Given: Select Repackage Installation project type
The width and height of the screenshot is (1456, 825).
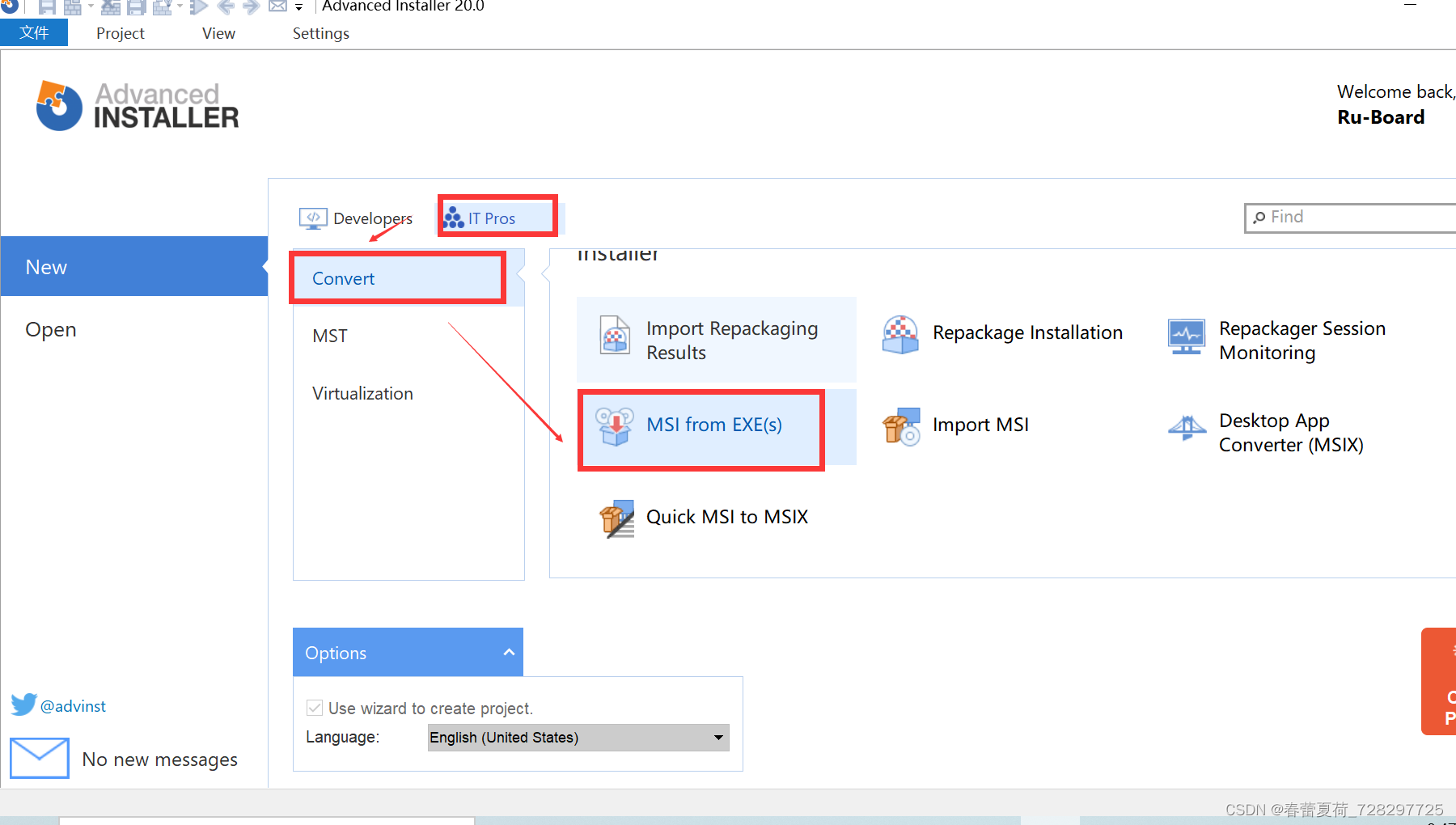Looking at the screenshot, I should 1027,332.
